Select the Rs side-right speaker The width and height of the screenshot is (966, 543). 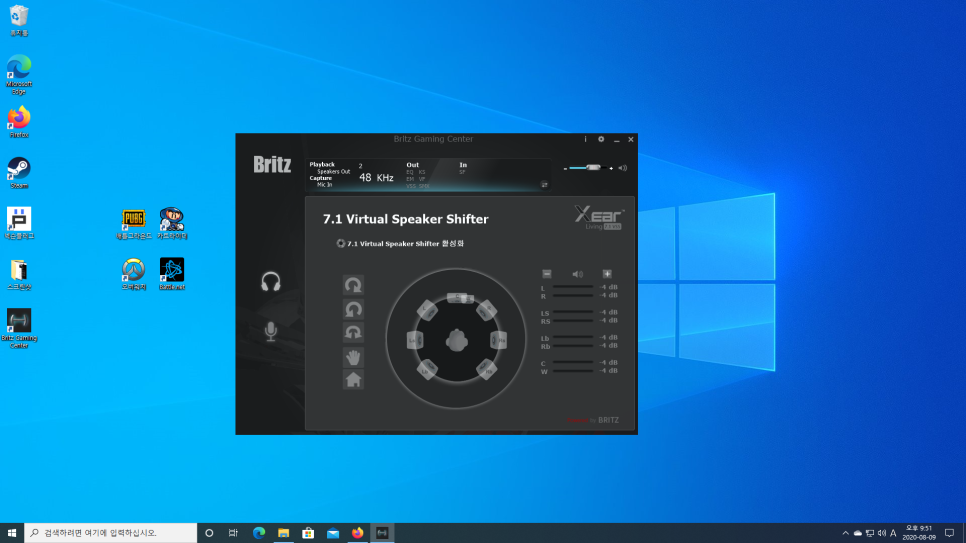pyautogui.click(x=498, y=340)
